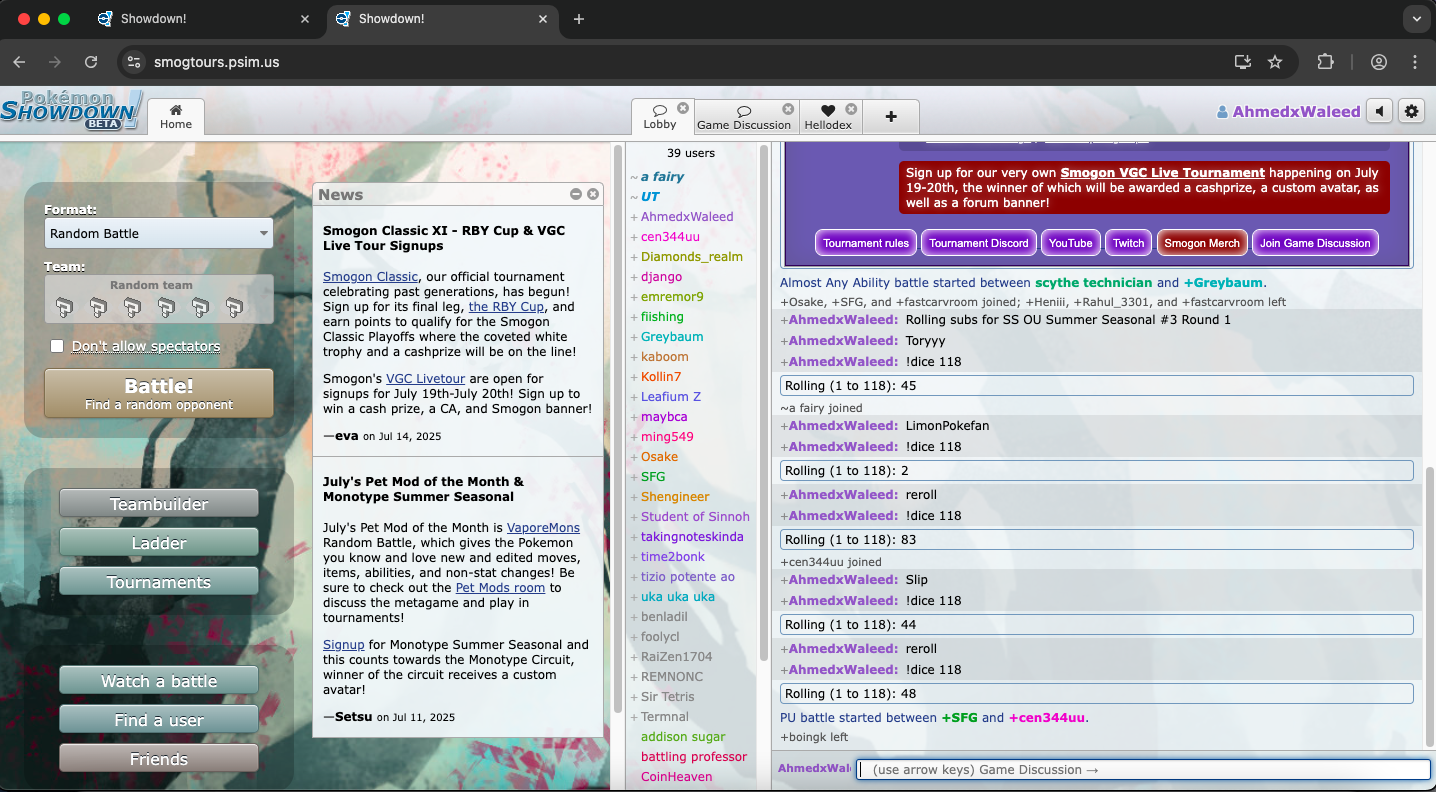Focus the chat message input field
The height and width of the screenshot is (792, 1436).
click(1143, 770)
